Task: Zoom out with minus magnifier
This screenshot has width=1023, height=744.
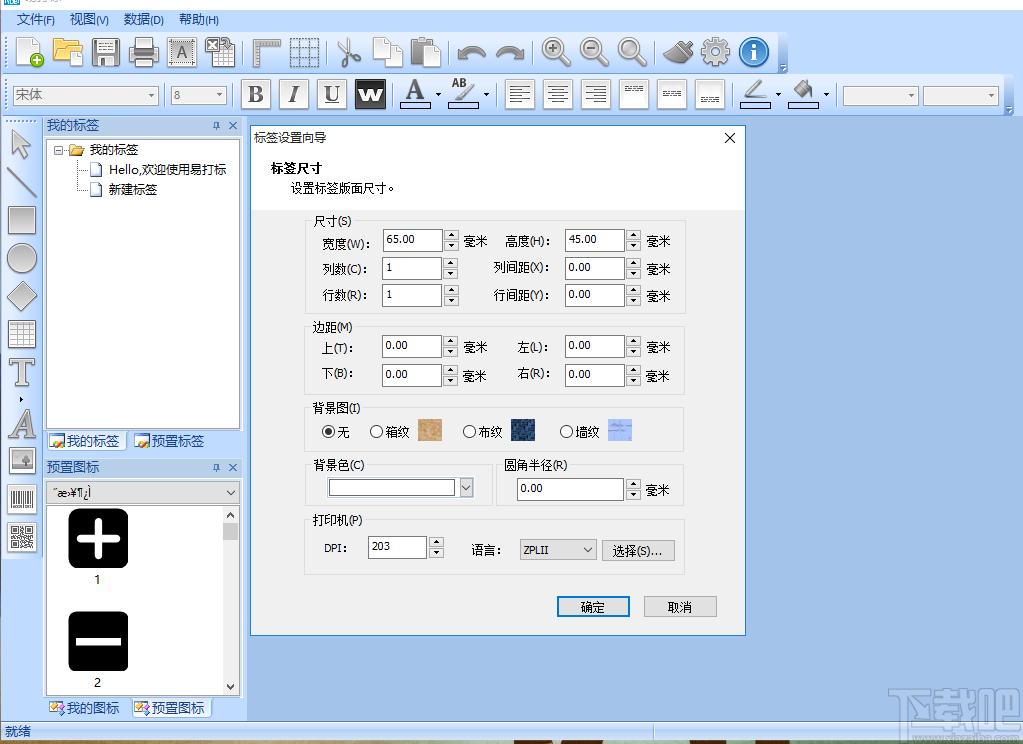Action: (x=594, y=52)
